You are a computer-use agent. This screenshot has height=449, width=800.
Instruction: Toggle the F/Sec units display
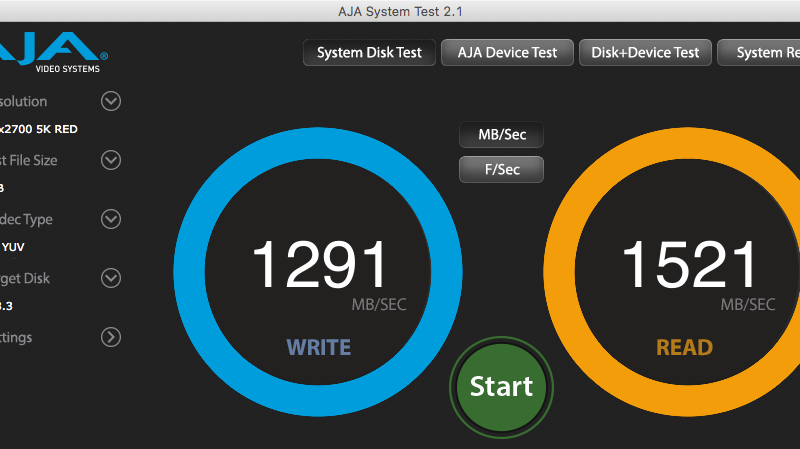501,170
